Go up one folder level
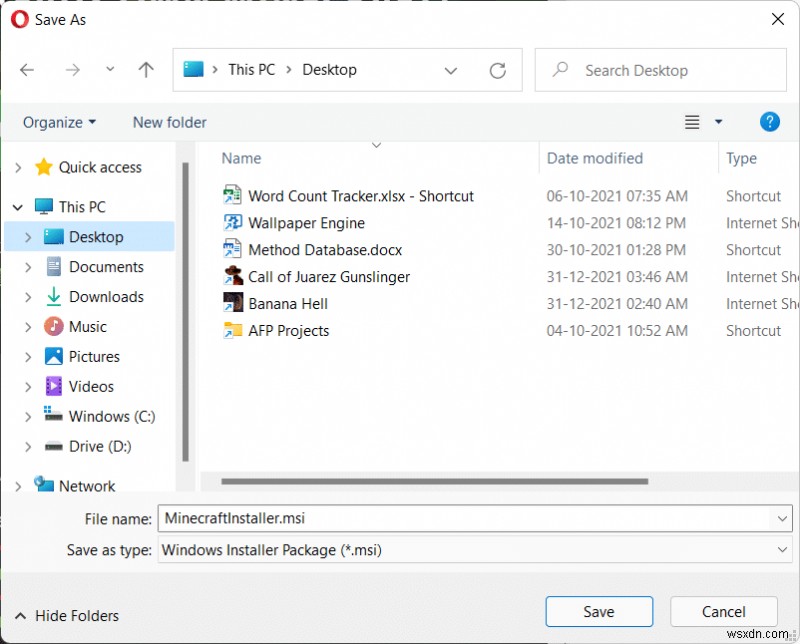This screenshot has height=644, width=800. pyautogui.click(x=146, y=70)
